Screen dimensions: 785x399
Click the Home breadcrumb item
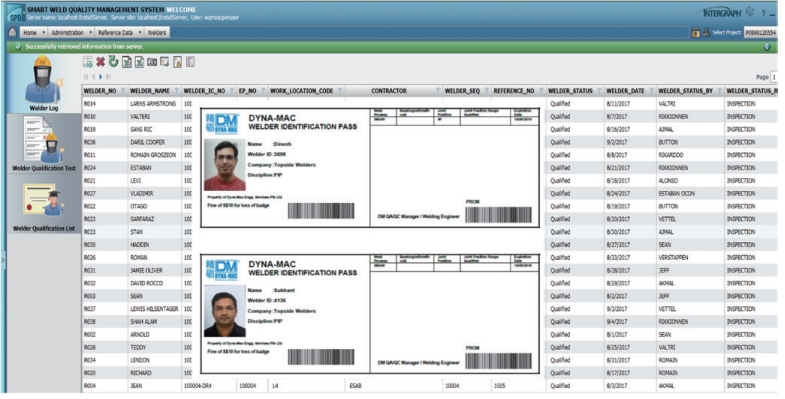(30, 33)
